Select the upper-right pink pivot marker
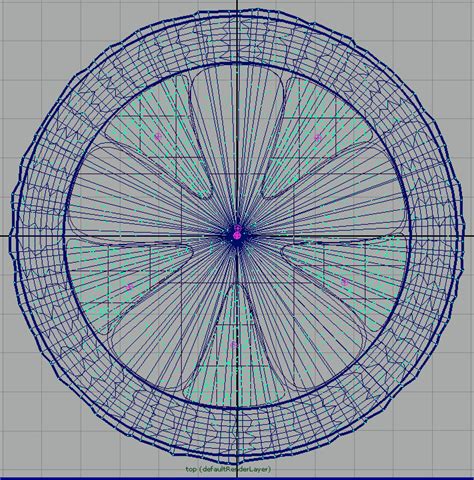The image size is (474, 480). pyautogui.click(x=318, y=137)
